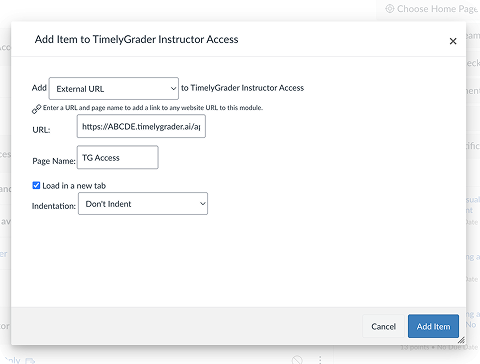Click the Choose Home Page target icon

click(x=390, y=9)
